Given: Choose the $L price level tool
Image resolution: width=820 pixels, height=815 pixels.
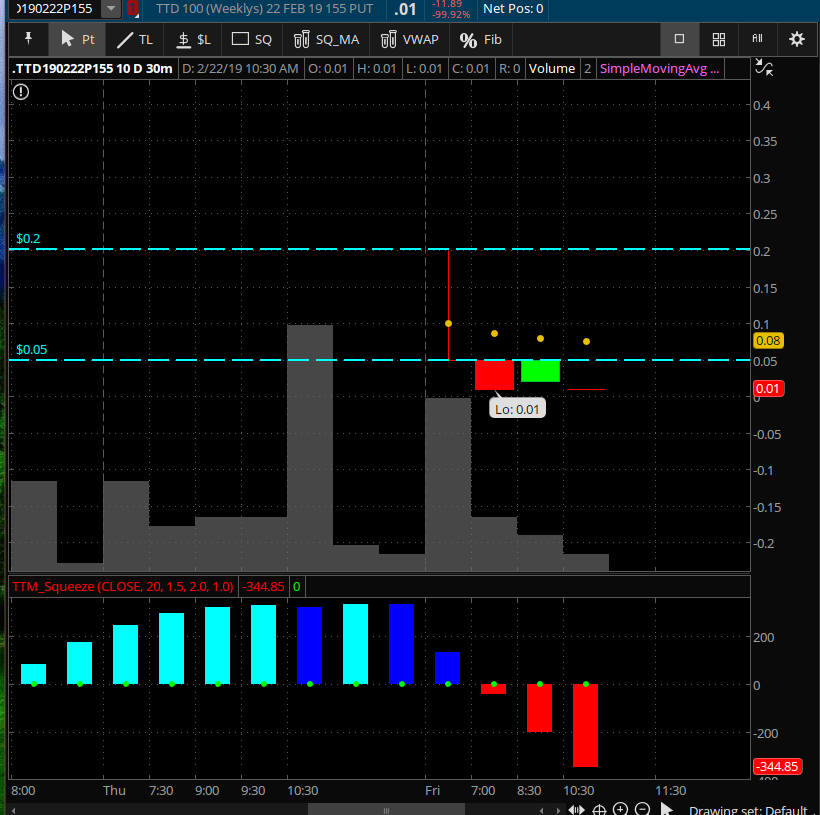Looking at the screenshot, I should (194, 40).
